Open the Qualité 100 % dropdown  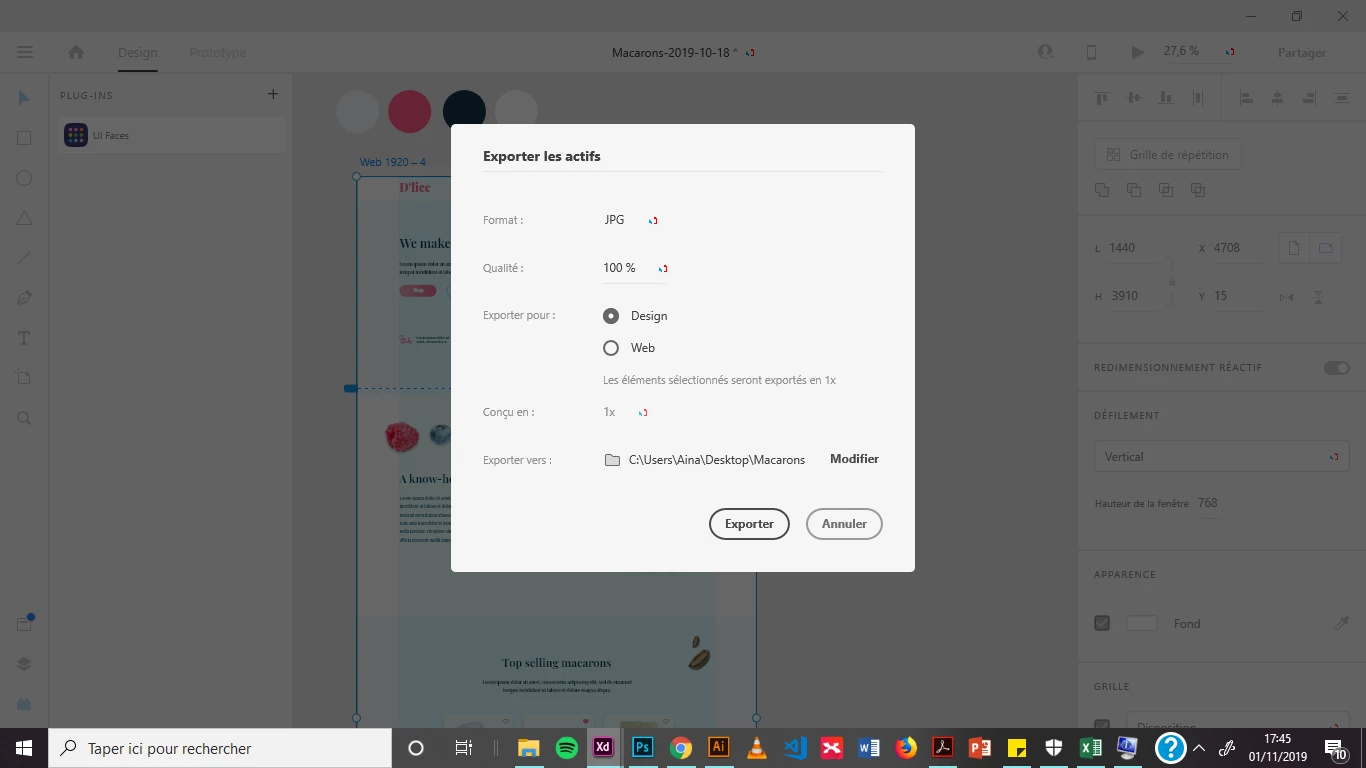[636, 268]
